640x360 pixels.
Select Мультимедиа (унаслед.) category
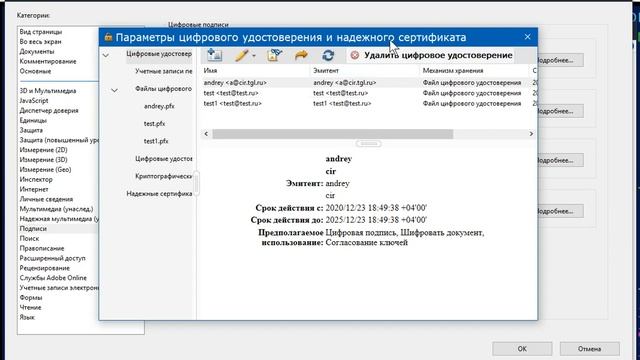coord(56,209)
